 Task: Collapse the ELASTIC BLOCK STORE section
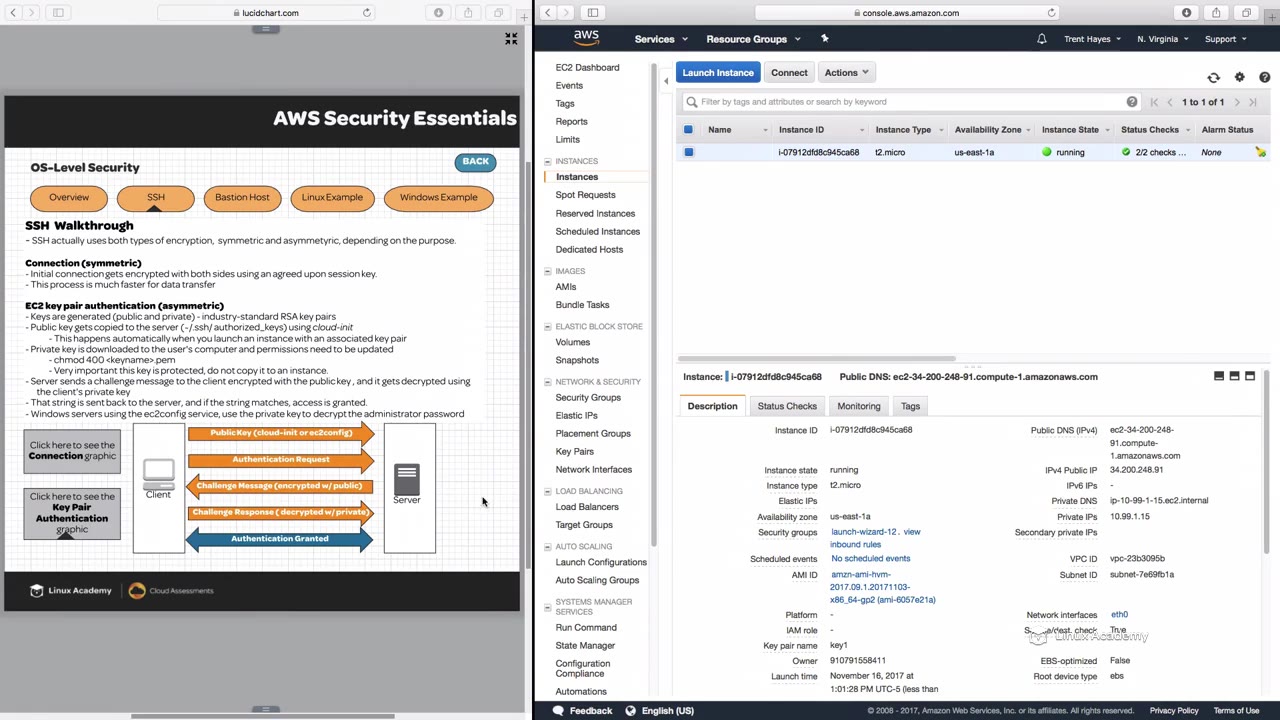pos(548,327)
